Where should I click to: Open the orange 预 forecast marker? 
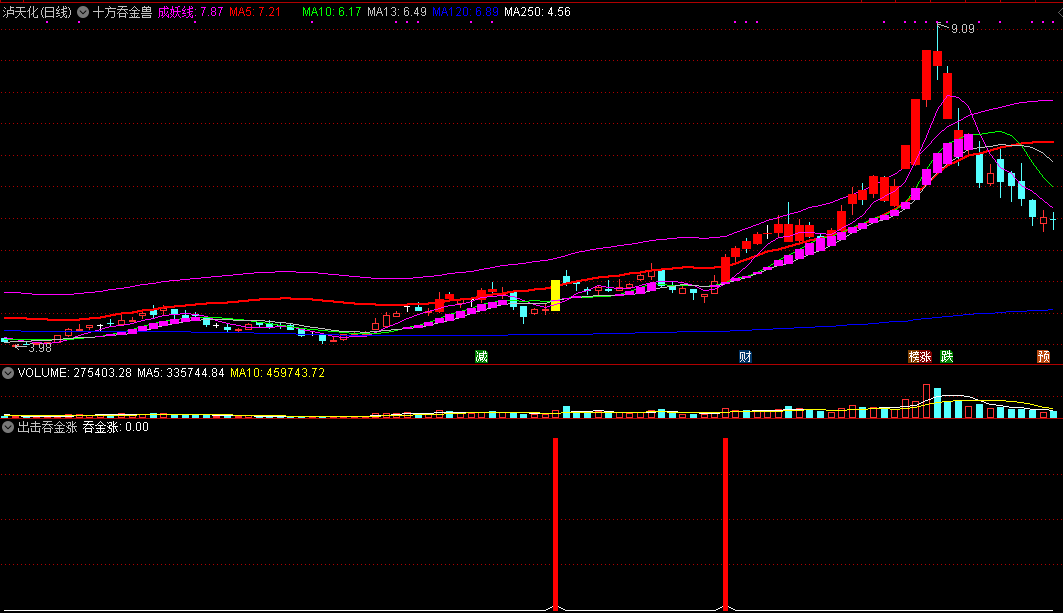[x=1043, y=357]
